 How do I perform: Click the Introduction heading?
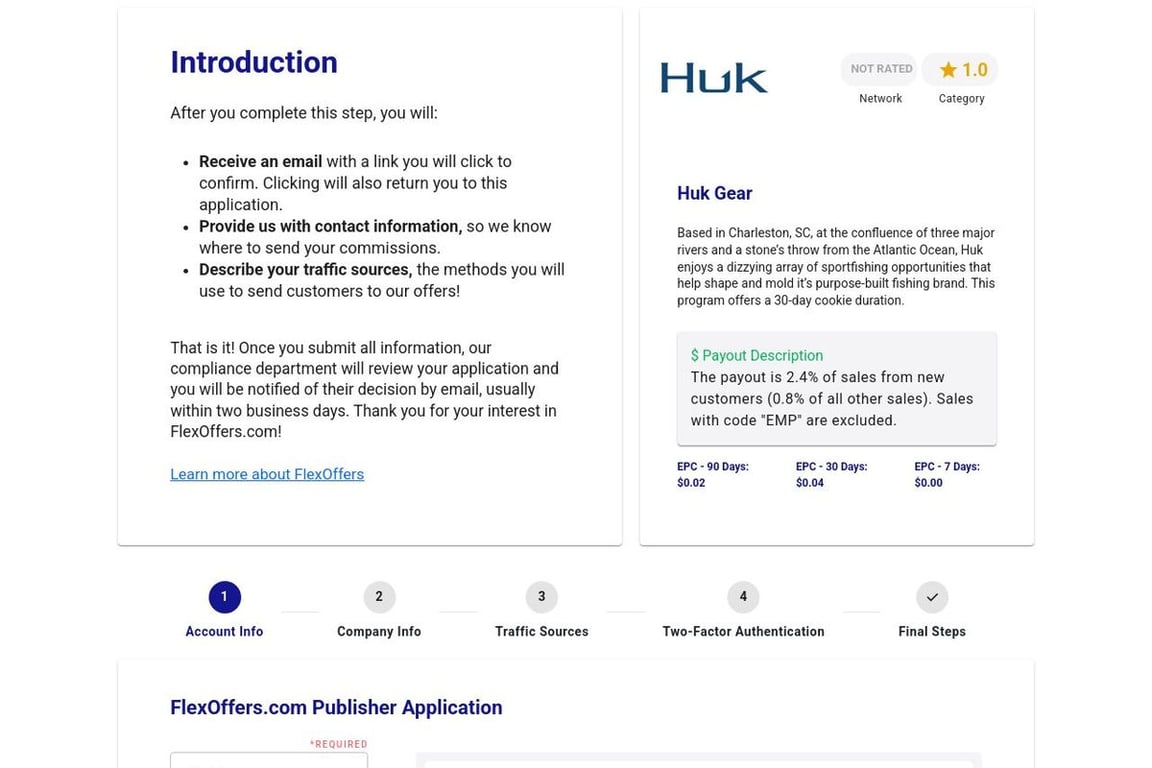(253, 62)
